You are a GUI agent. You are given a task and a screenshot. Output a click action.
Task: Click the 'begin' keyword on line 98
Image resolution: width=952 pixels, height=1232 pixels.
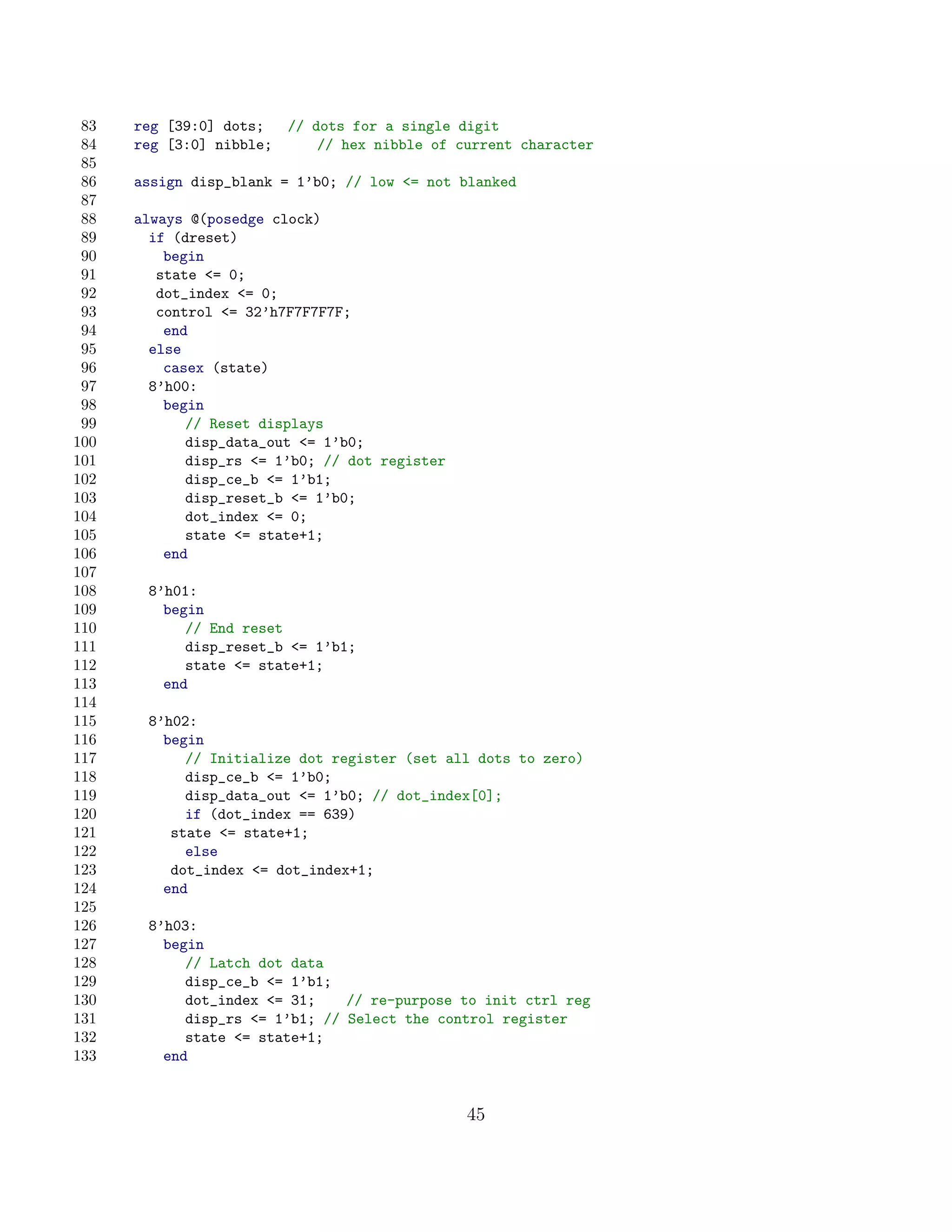183,406
